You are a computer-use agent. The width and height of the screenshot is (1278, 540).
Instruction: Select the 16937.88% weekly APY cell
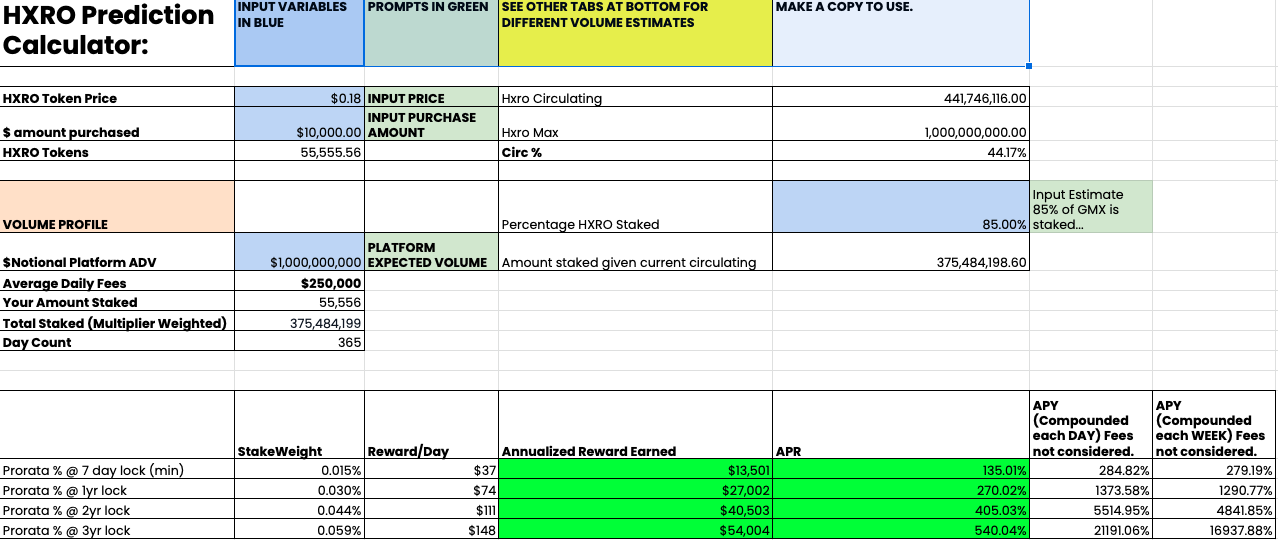(x=1215, y=530)
